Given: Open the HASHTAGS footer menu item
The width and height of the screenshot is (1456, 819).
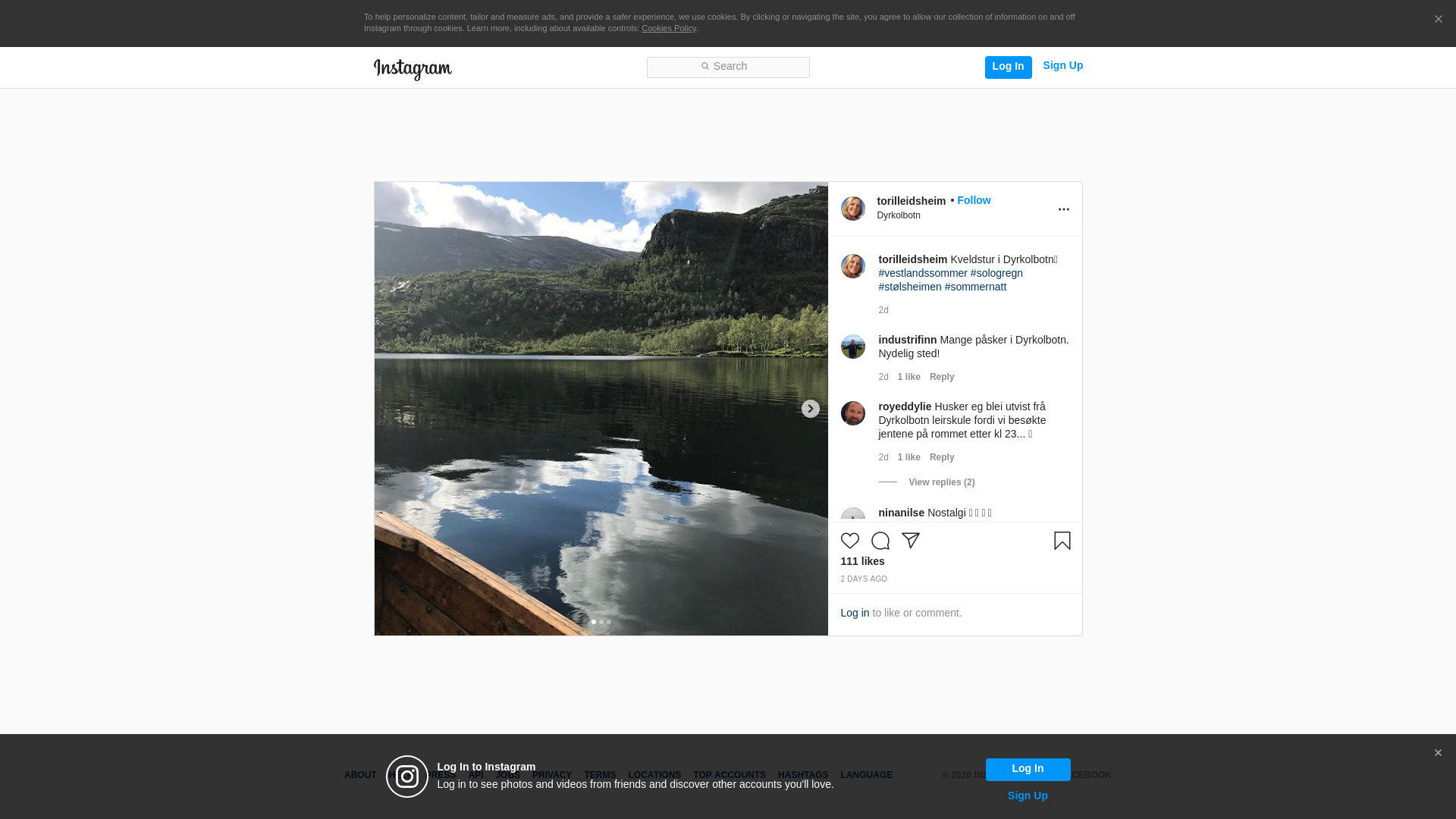Looking at the screenshot, I should 802,775.
